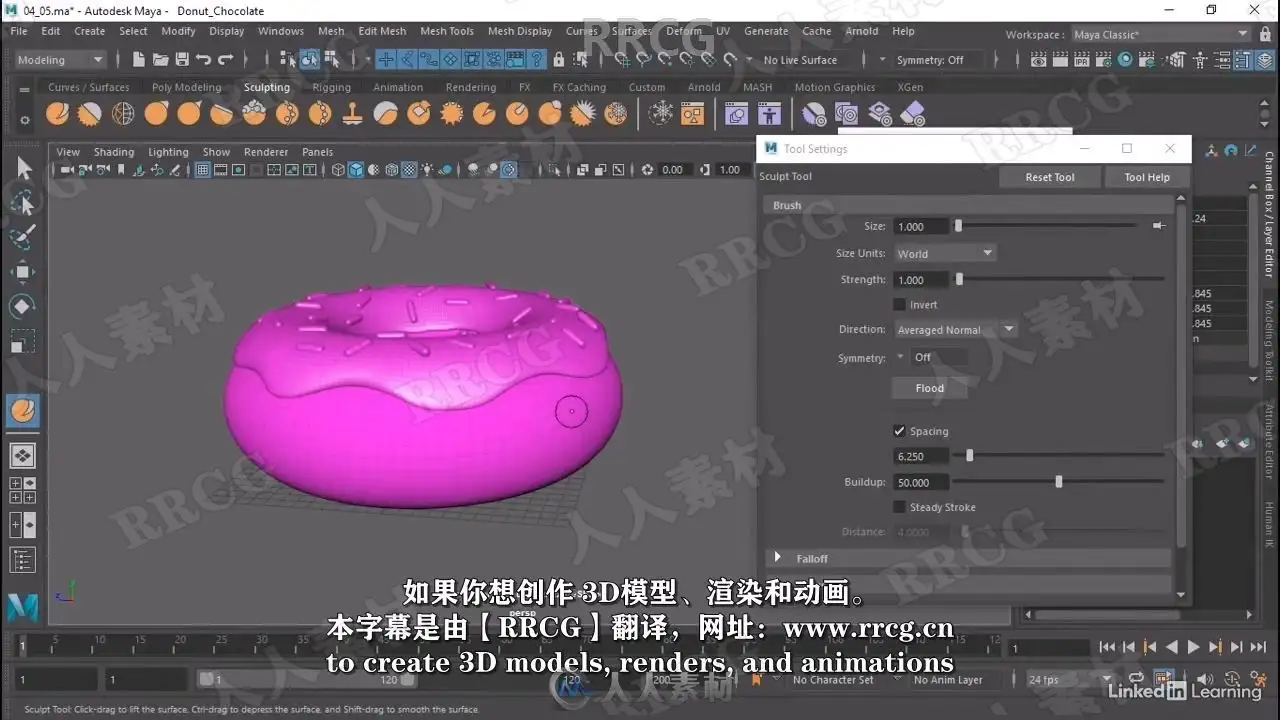Toggle smooth shade all in the viewport toolbar

point(355,170)
